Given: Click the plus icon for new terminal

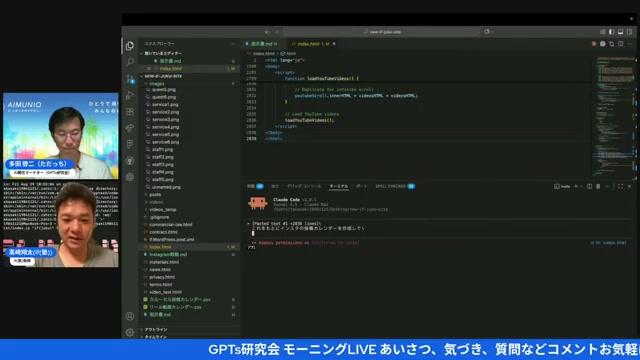Looking at the screenshot, I should click(x=576, y=186).
